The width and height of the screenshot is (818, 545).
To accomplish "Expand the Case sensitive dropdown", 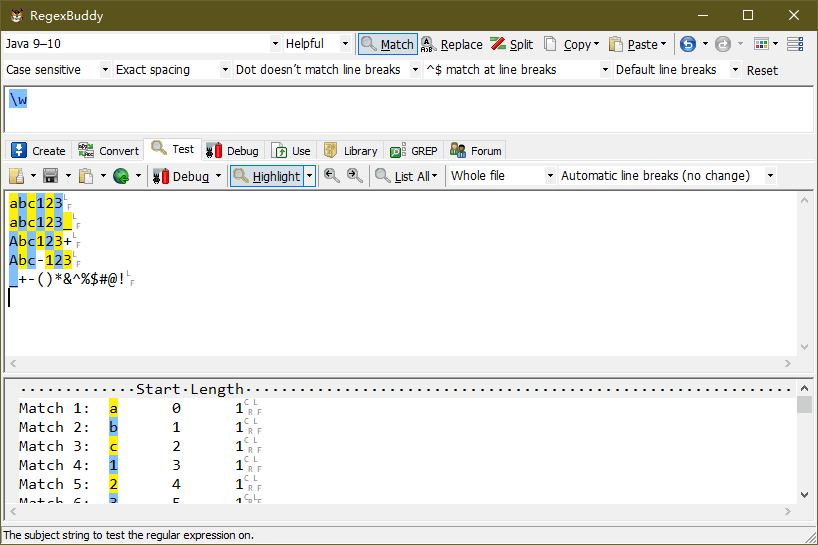I will [58, 70].
